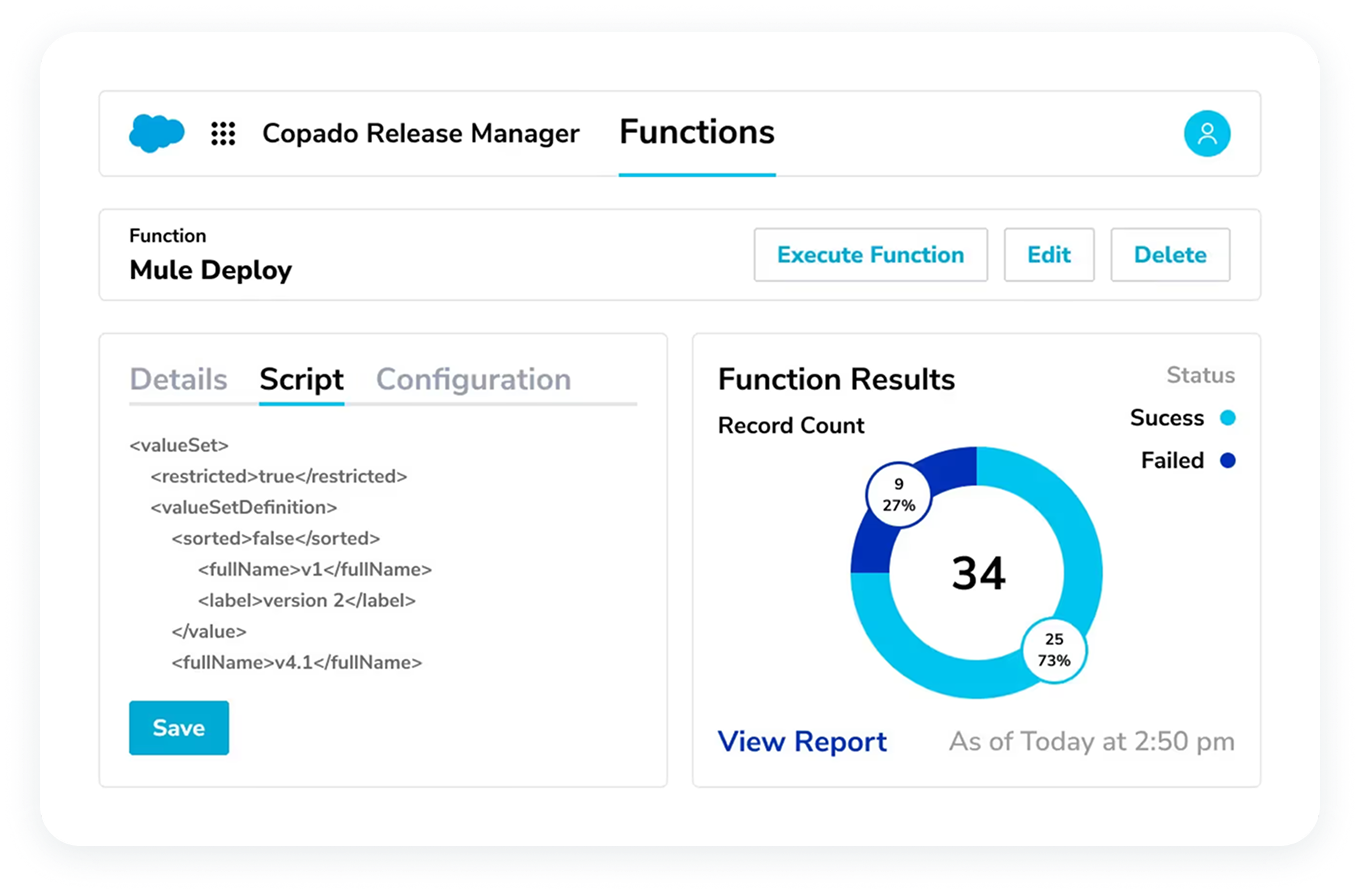Click the Function Results heading
This screenshot has height=894, width=1360.
point(837,380)
